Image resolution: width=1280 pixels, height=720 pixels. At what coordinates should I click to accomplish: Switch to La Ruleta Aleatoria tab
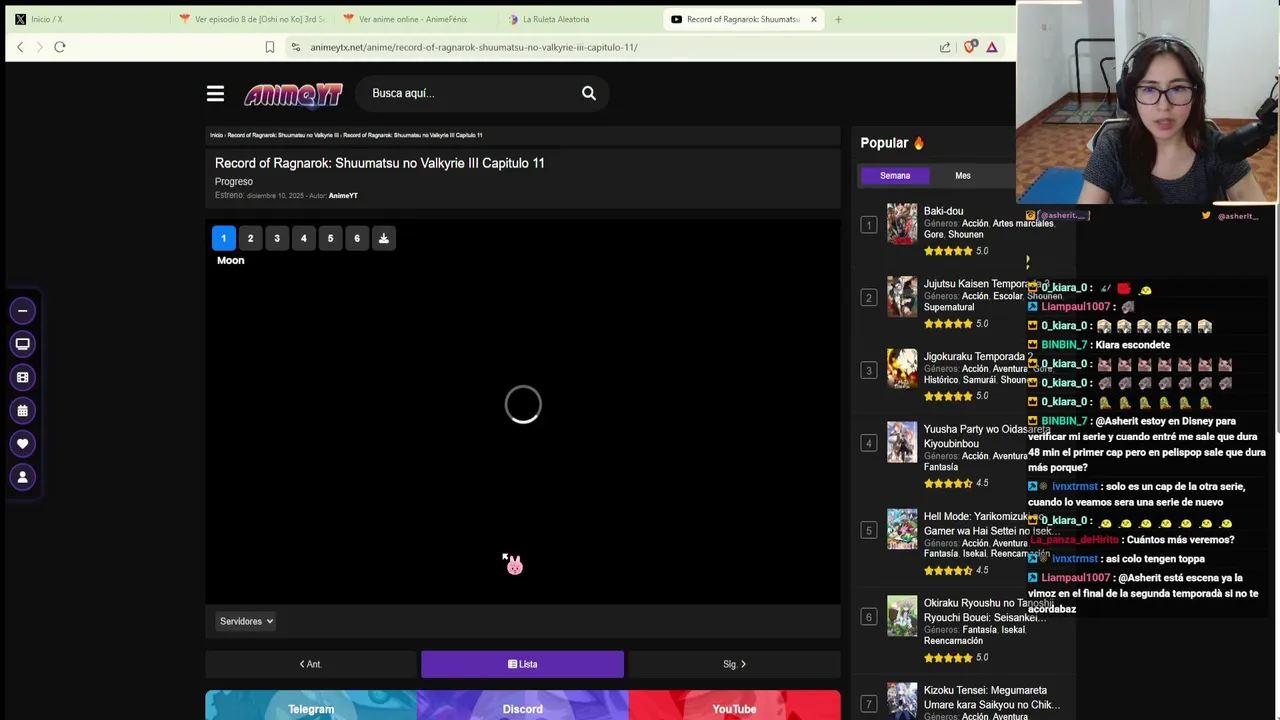click(580, 19)
